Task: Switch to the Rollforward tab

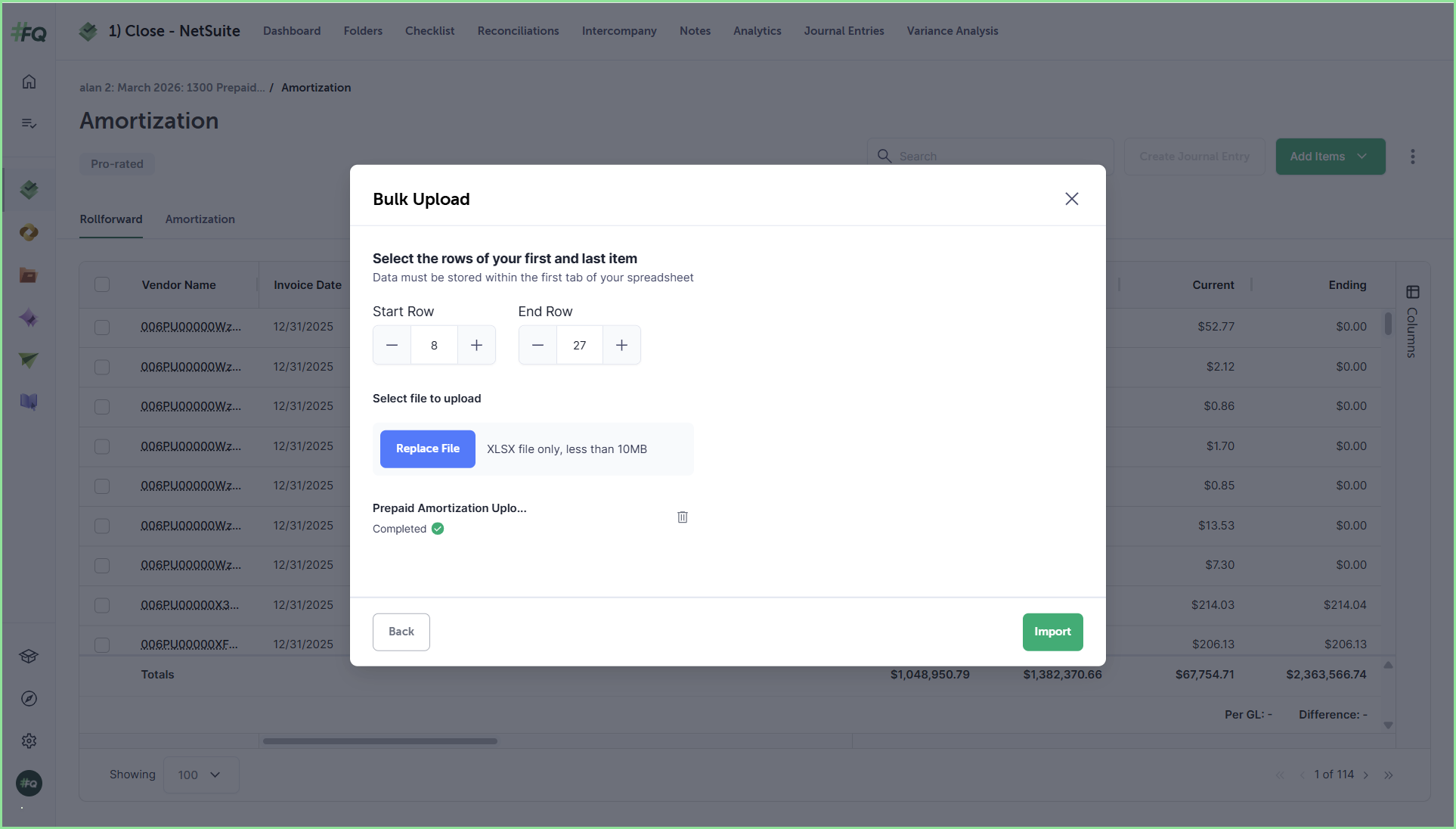Action: coord(111,219)
